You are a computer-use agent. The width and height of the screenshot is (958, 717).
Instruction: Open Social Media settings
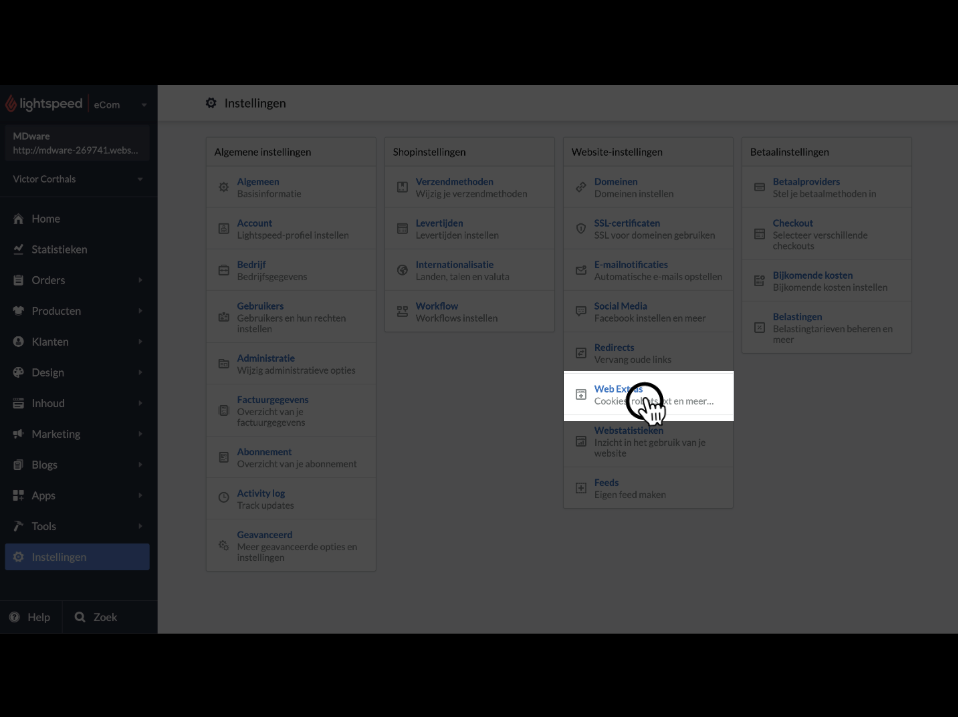pos(621,306)
